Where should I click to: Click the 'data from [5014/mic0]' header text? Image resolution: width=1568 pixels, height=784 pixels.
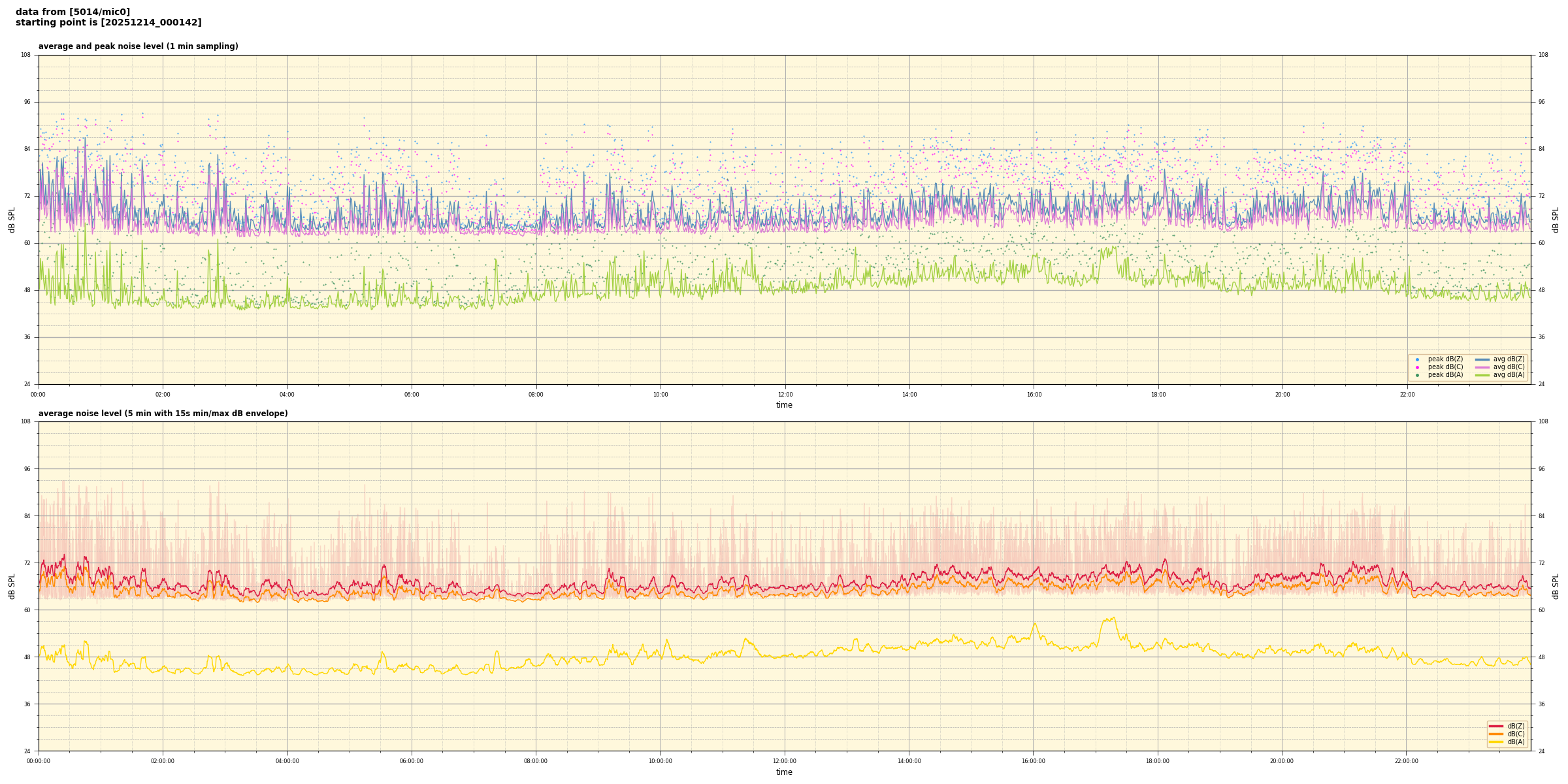click(x=73, y=12)
